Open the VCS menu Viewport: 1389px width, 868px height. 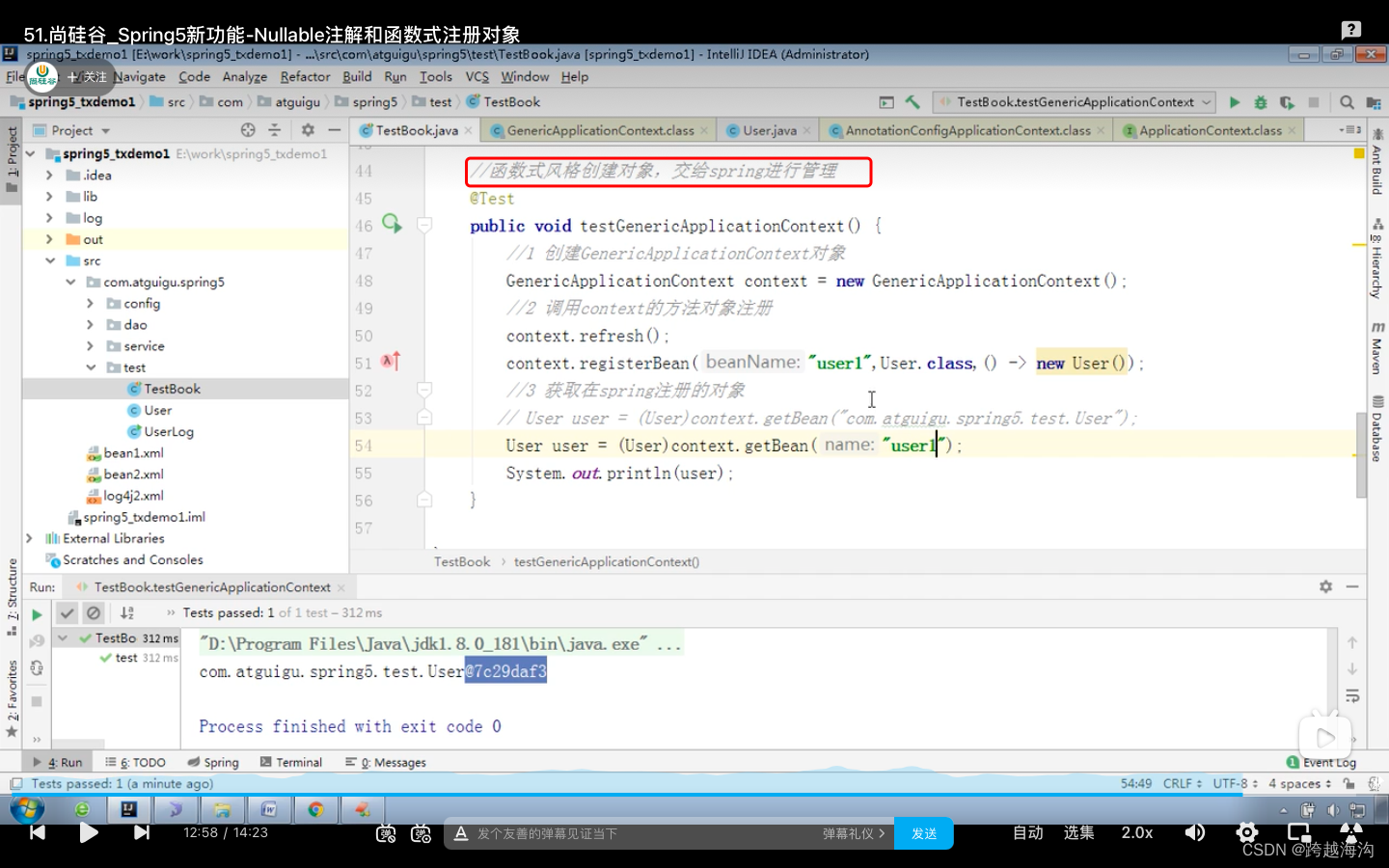point(477,77)
